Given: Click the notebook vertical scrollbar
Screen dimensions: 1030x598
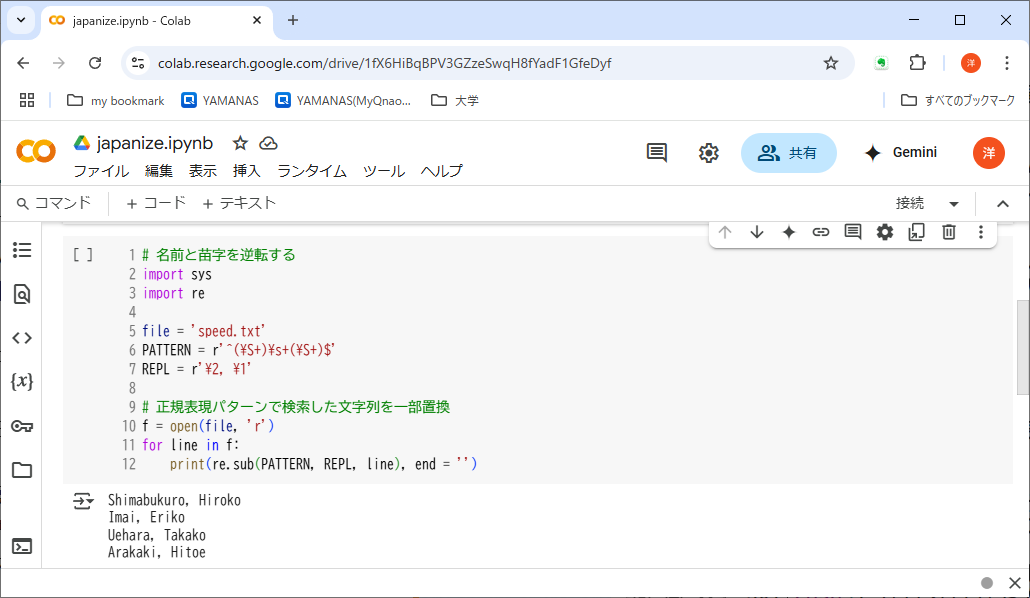Looking at the screenshot, I should 1023,347.
